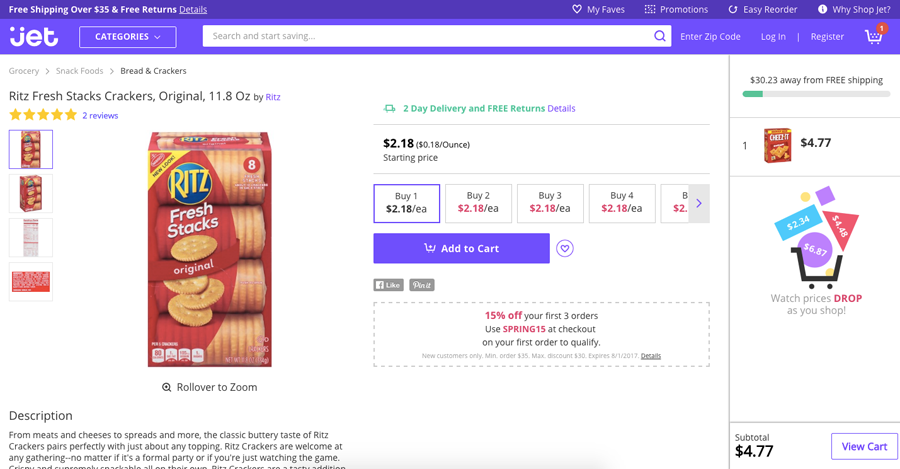Click the View Cart button
This screenshot has height=469, width=900.
864,446
